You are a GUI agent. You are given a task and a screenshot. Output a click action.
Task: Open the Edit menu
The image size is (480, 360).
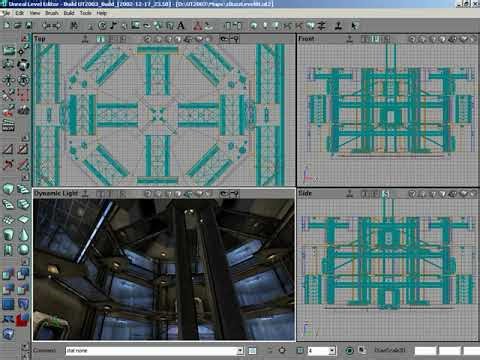point(20,13)
